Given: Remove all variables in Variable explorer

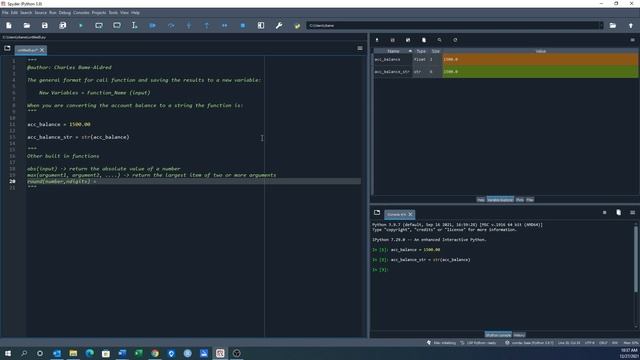Looking at the screenshot, I should (424, 40).
